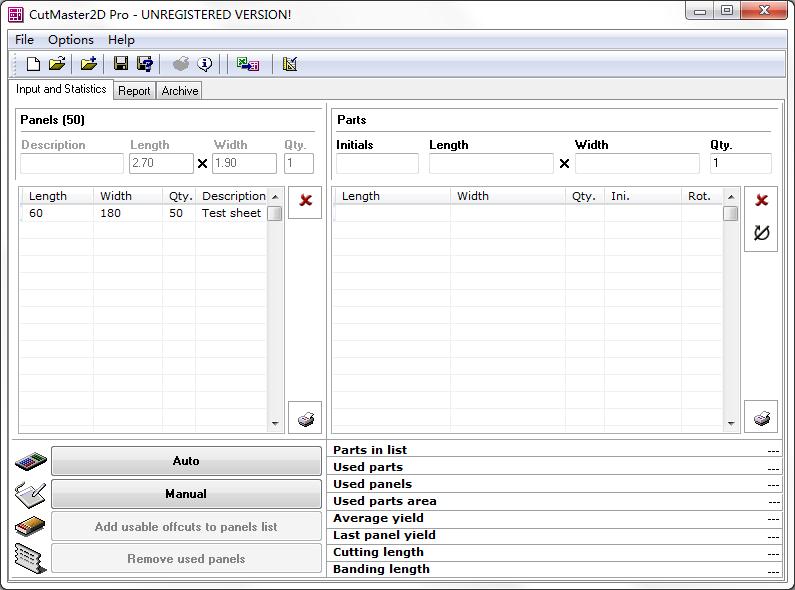Switch to the Archive tab

tap(180, 91)
